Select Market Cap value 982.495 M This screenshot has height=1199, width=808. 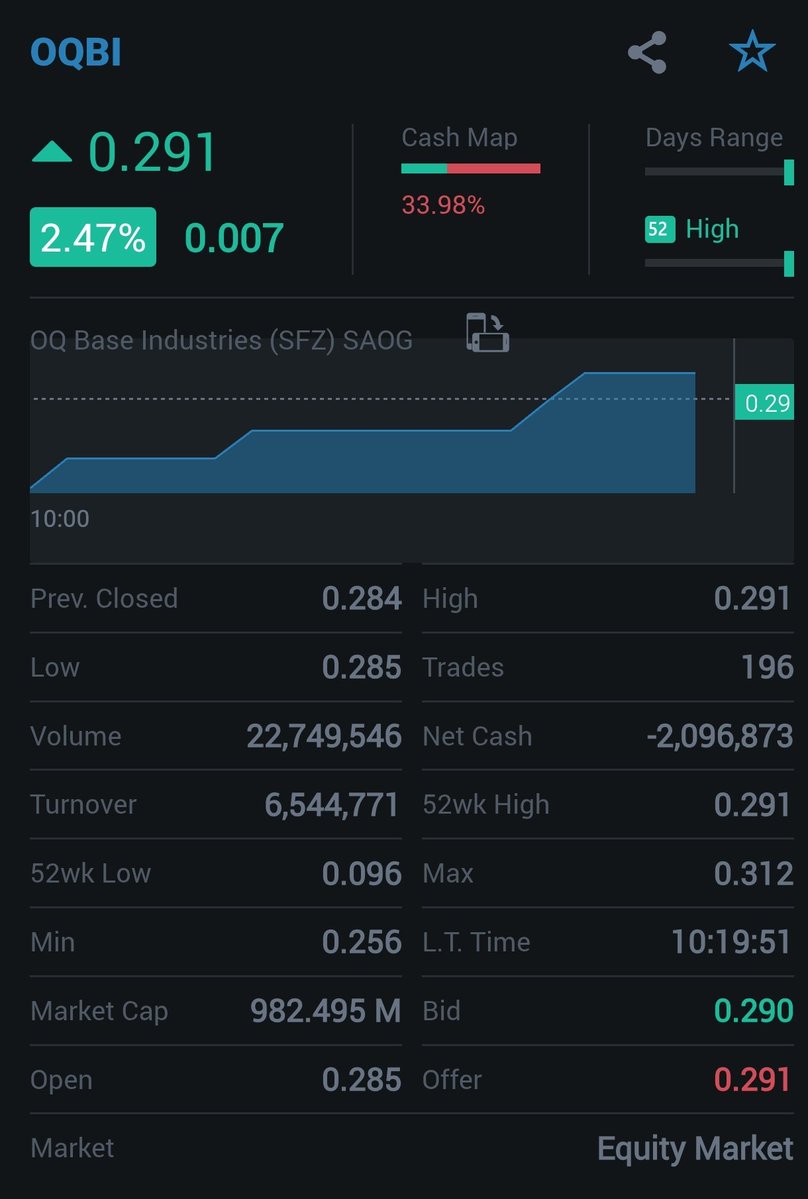click(326, 1011)
